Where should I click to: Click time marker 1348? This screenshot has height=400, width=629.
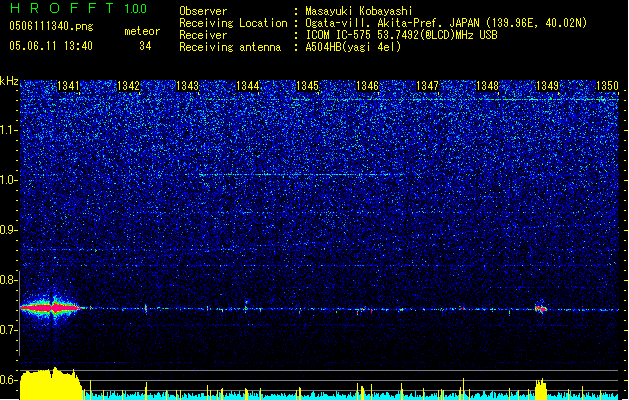[x=487, y=86]
